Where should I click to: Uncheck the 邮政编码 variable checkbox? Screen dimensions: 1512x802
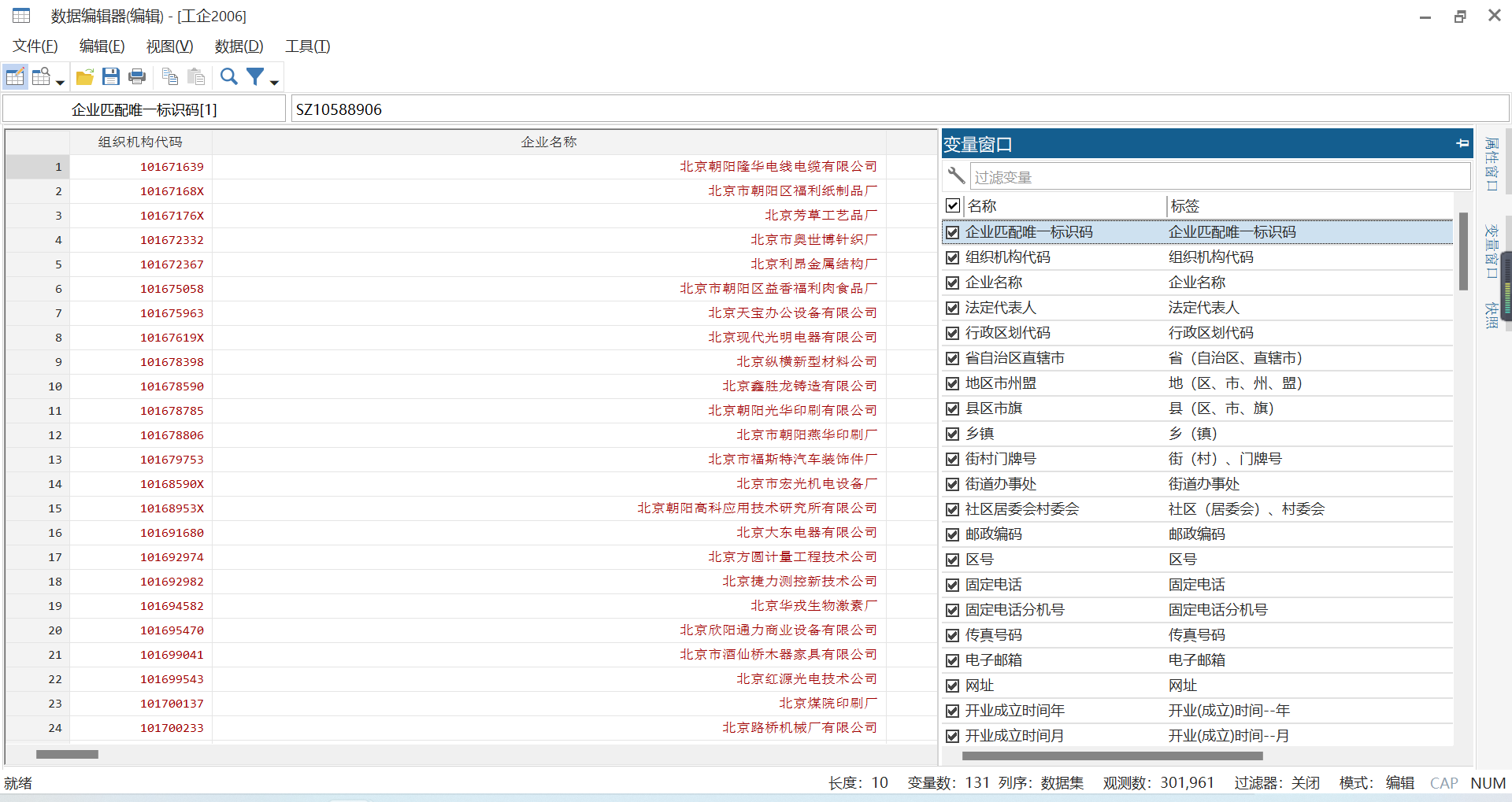click(x=953, y=534)
